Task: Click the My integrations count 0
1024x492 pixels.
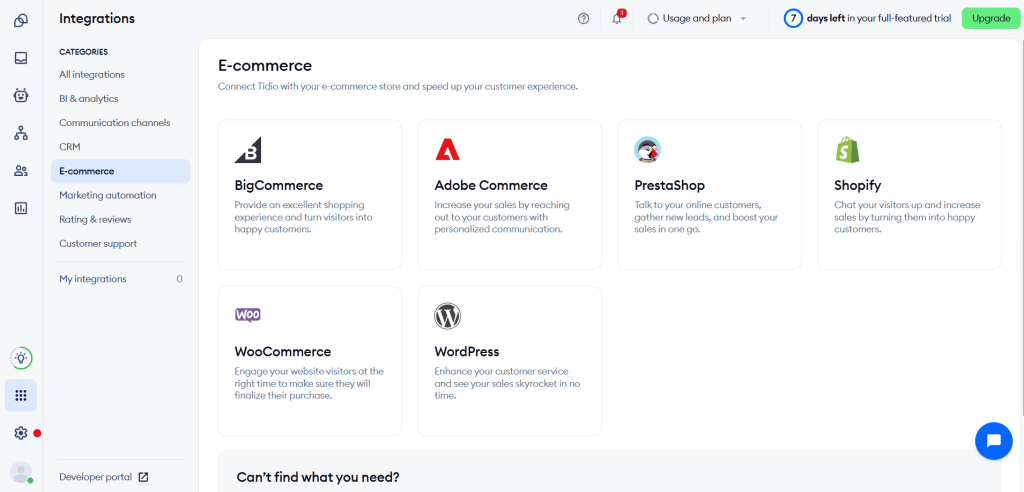Action: click(x=180, y=279)
